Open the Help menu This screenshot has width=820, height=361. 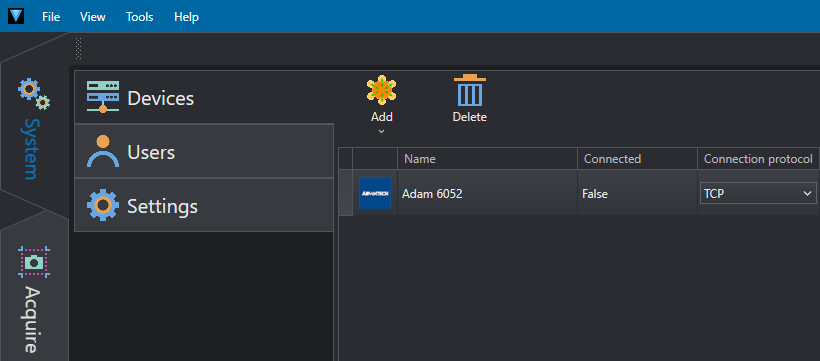point(186,17)
